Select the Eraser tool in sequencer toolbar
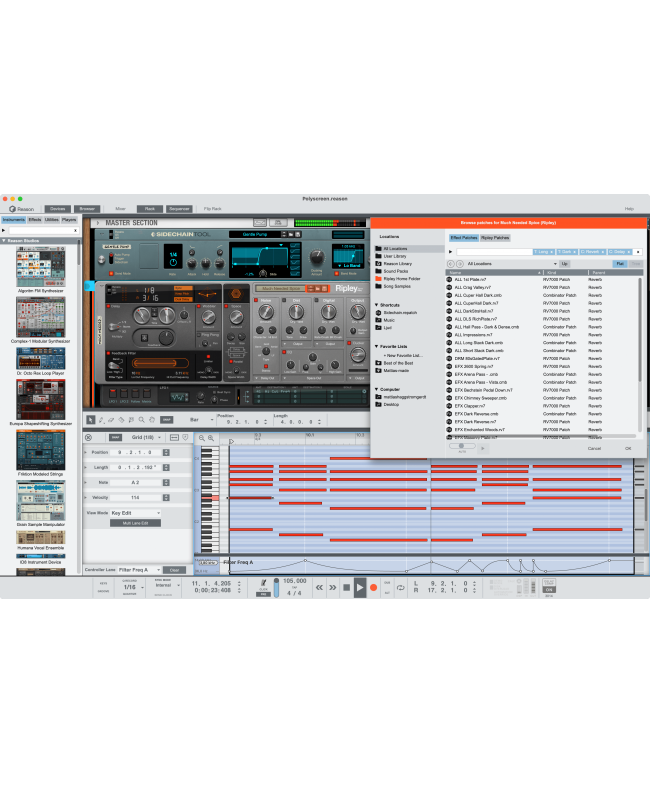 [111, 420]
